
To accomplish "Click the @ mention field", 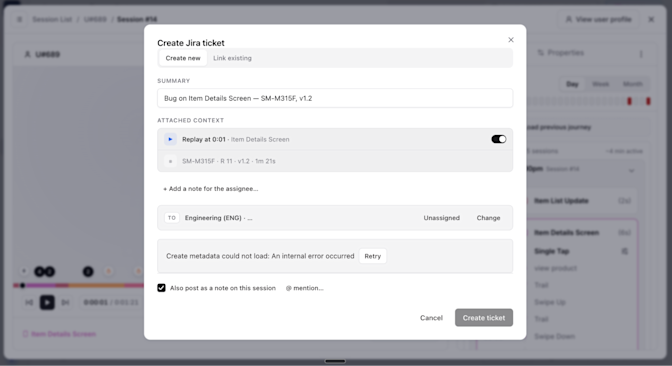I will coord(304,288).
